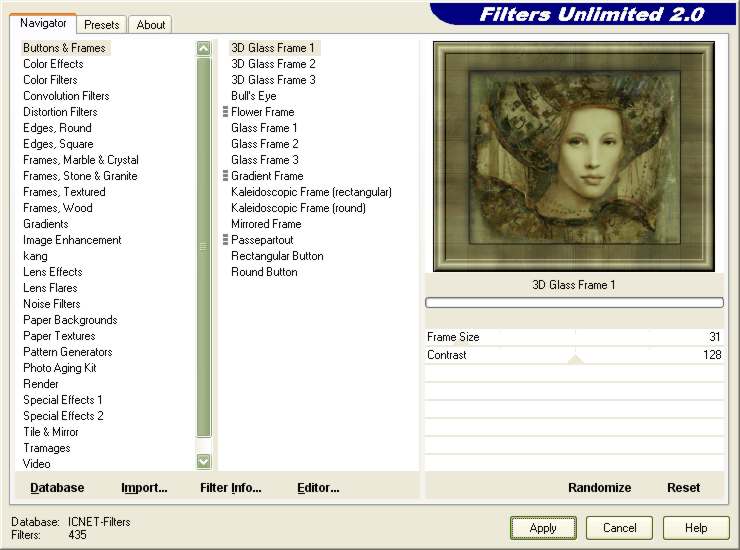The height and width of the screenshot is (550, 740).
Task: Click the progress bar under the preview
Action: coord(574,303)
